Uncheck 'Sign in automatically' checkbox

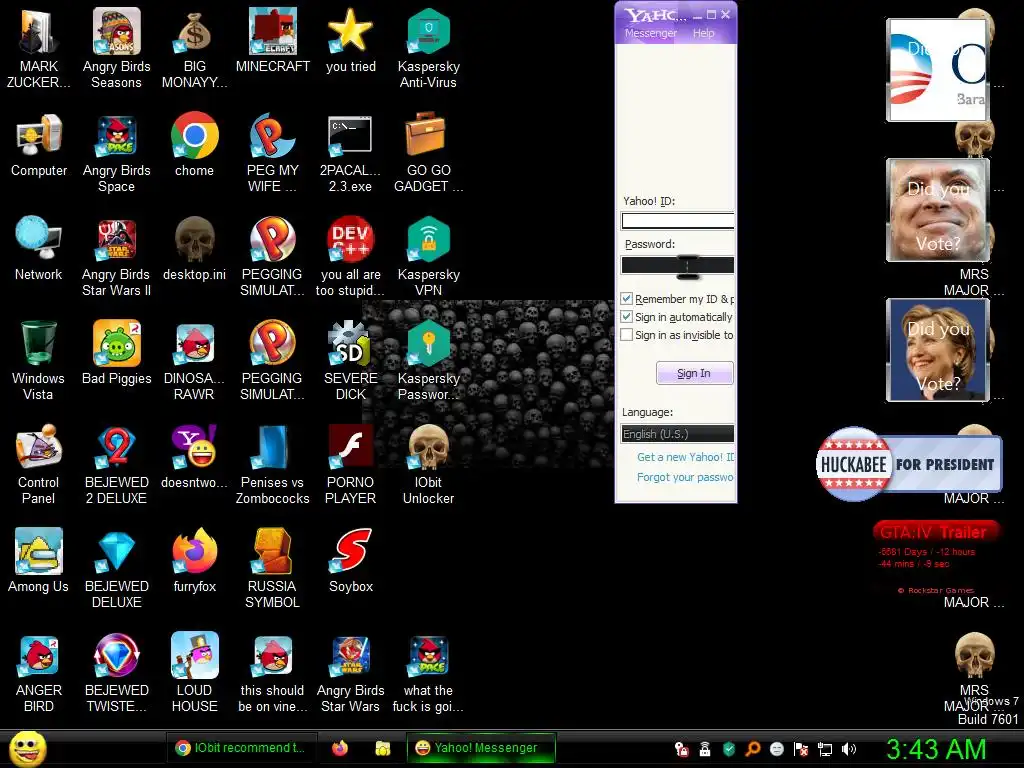(626, 317)
